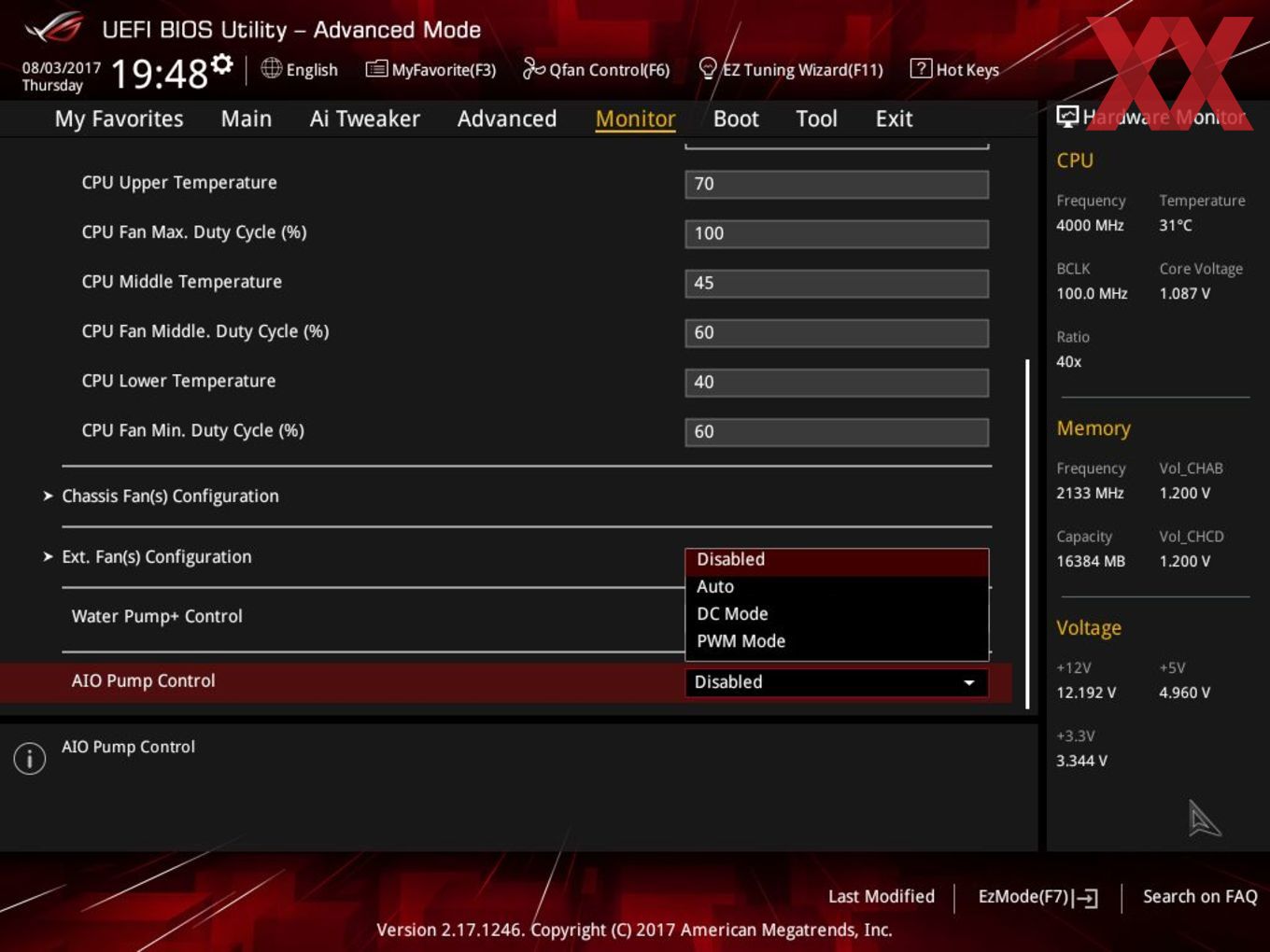Click CPU Fan Middle. Duty Cycle field
The image size is (1270, 952).
click(837, 332)
